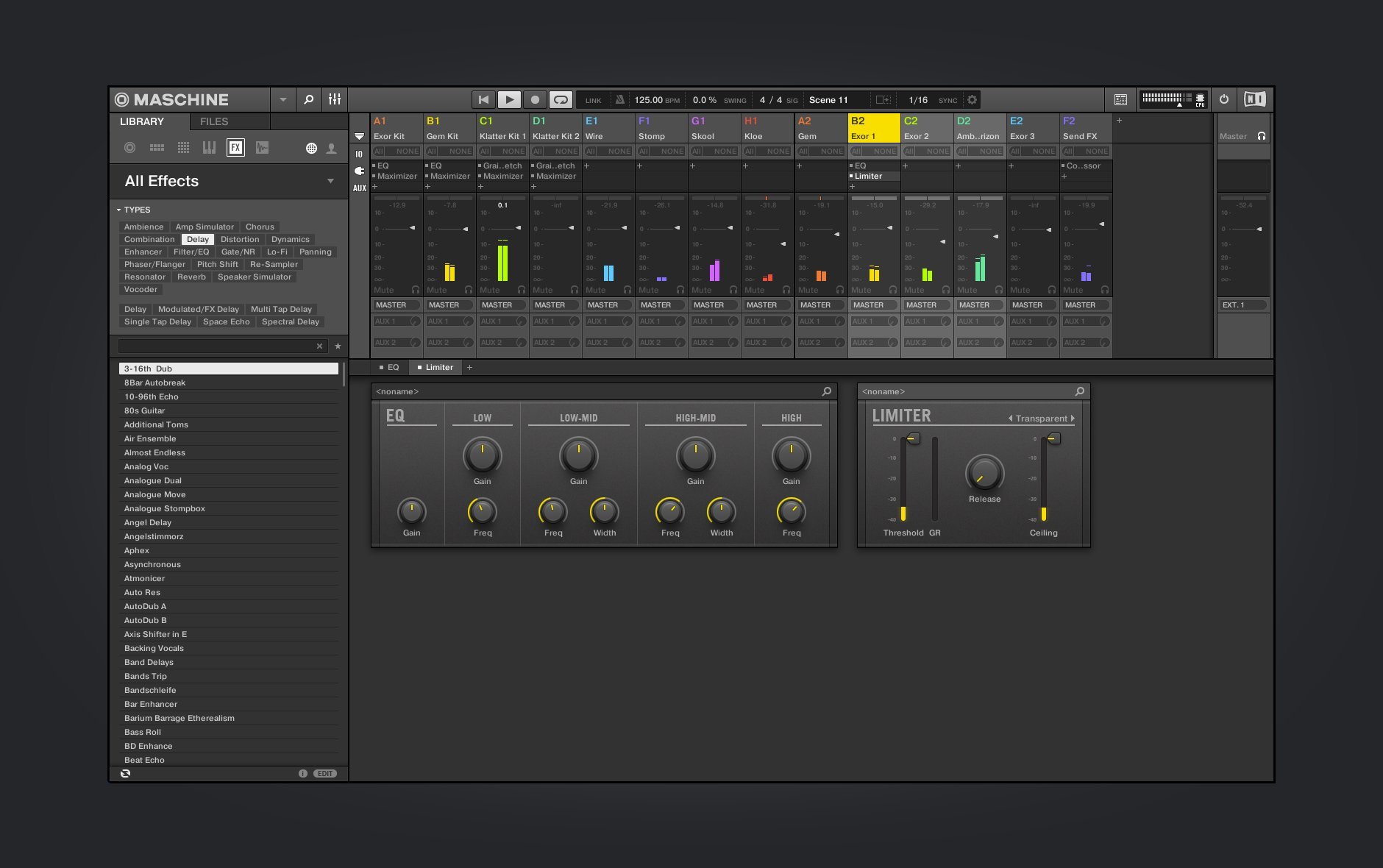1383x868 pixels.
Task: Collapse the TYPES section
Action: pos(119,210)
